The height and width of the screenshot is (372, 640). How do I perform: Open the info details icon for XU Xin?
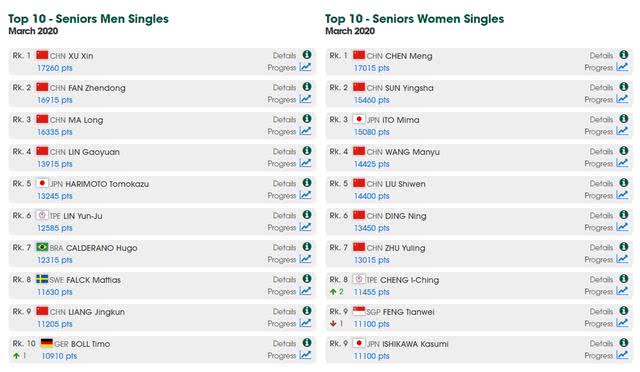[x=307, y=55]
